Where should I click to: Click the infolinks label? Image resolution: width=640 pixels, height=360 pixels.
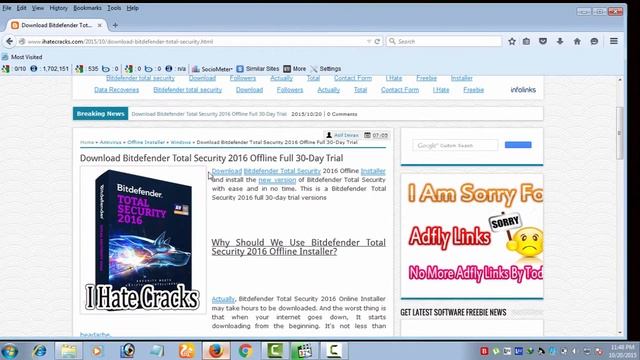[x=523, y=90]
